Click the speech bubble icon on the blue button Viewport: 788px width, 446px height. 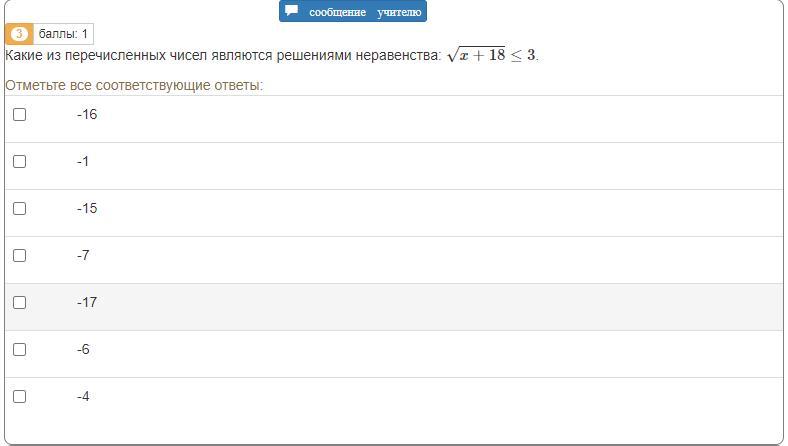pyautogui.click(x=291, y=10)
